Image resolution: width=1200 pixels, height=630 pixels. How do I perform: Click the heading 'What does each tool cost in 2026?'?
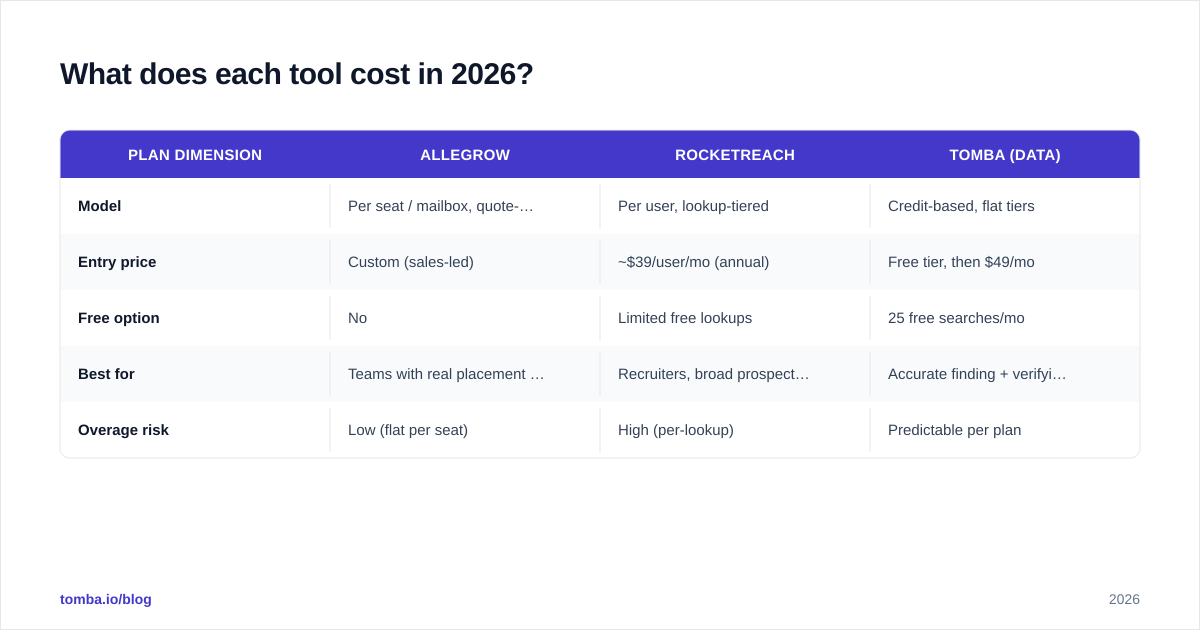click(297, 74)
